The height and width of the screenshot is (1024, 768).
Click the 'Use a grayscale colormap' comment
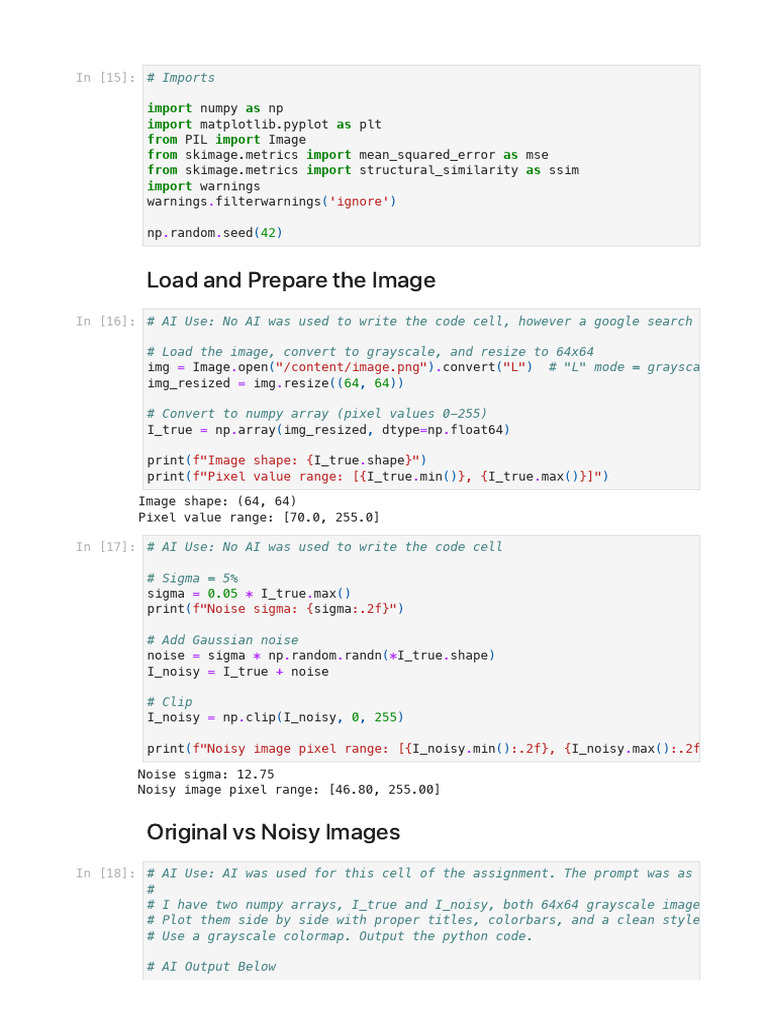pyautogui.click(x=340, y=936)
